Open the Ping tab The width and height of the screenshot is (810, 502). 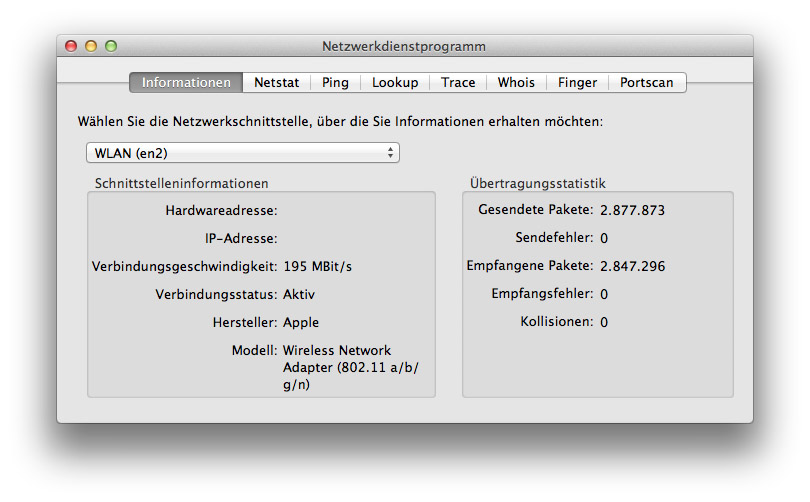point(335,83)
